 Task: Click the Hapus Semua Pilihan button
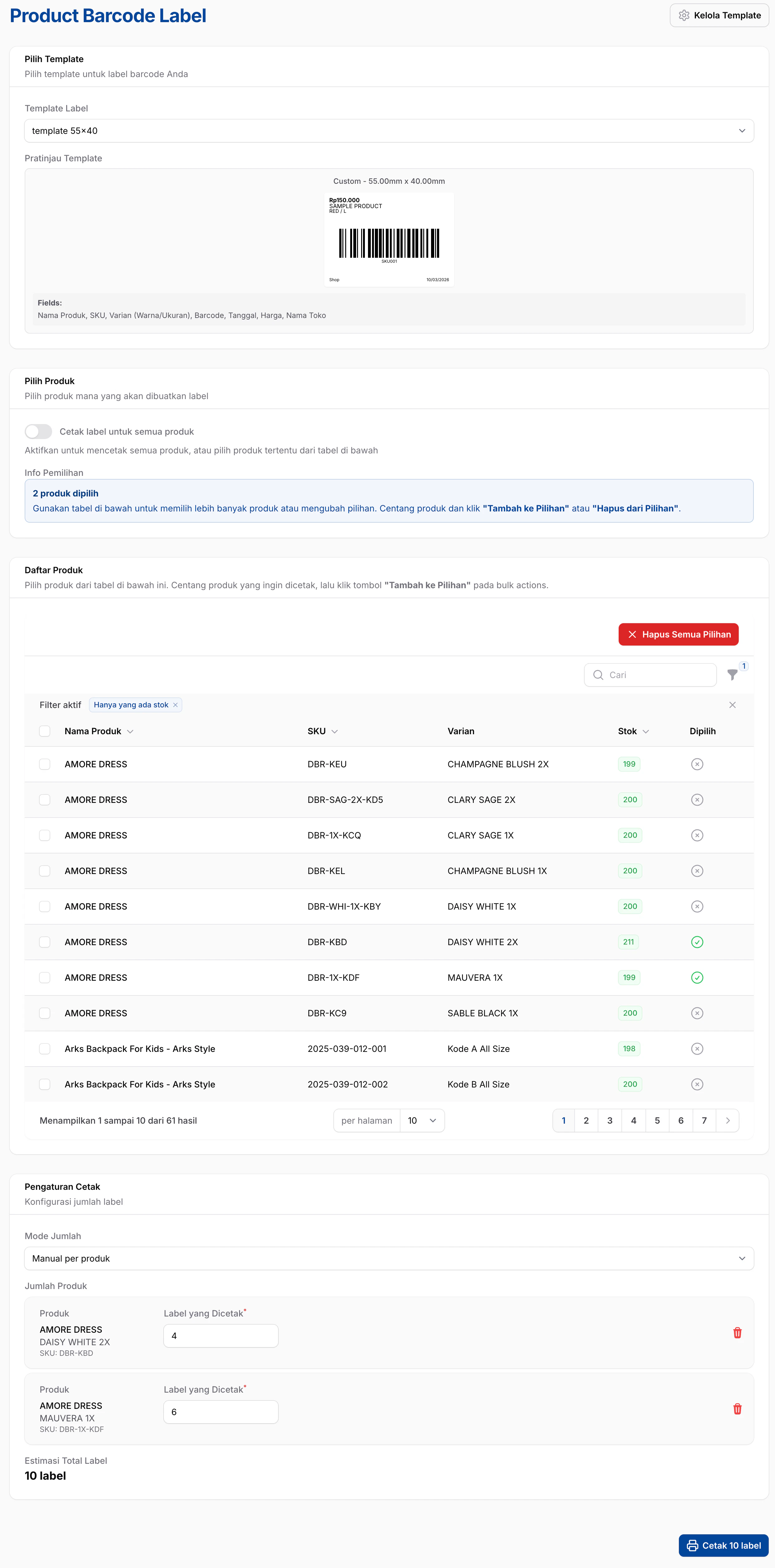tap(678, 634)
